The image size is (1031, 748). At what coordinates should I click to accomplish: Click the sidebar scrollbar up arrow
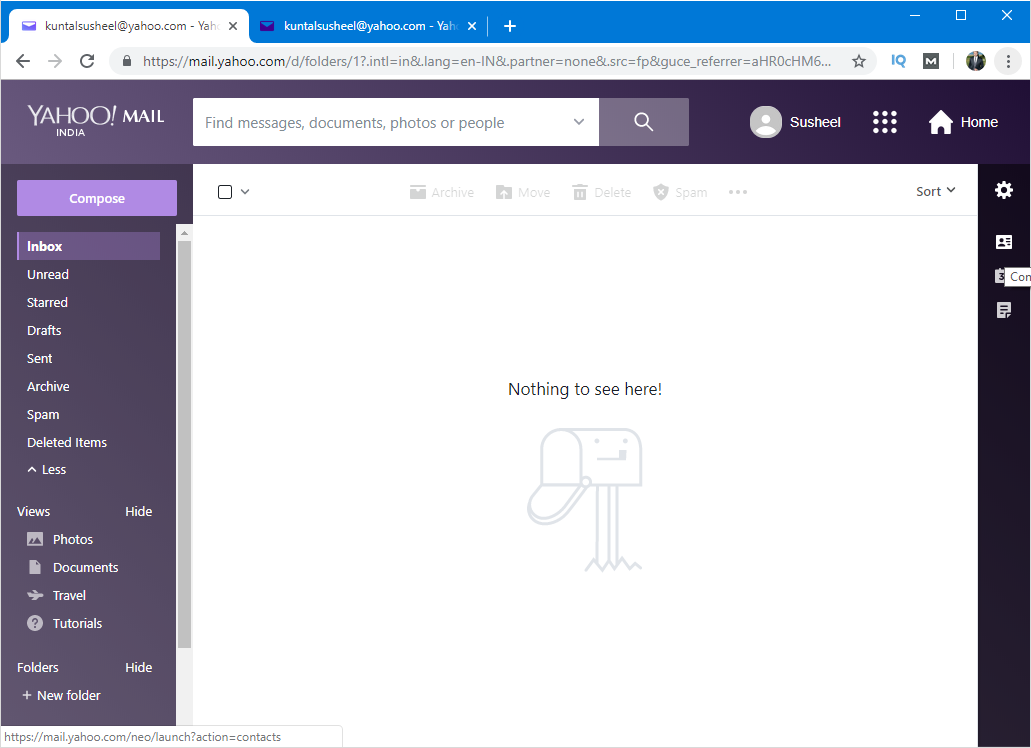[184, 233]
